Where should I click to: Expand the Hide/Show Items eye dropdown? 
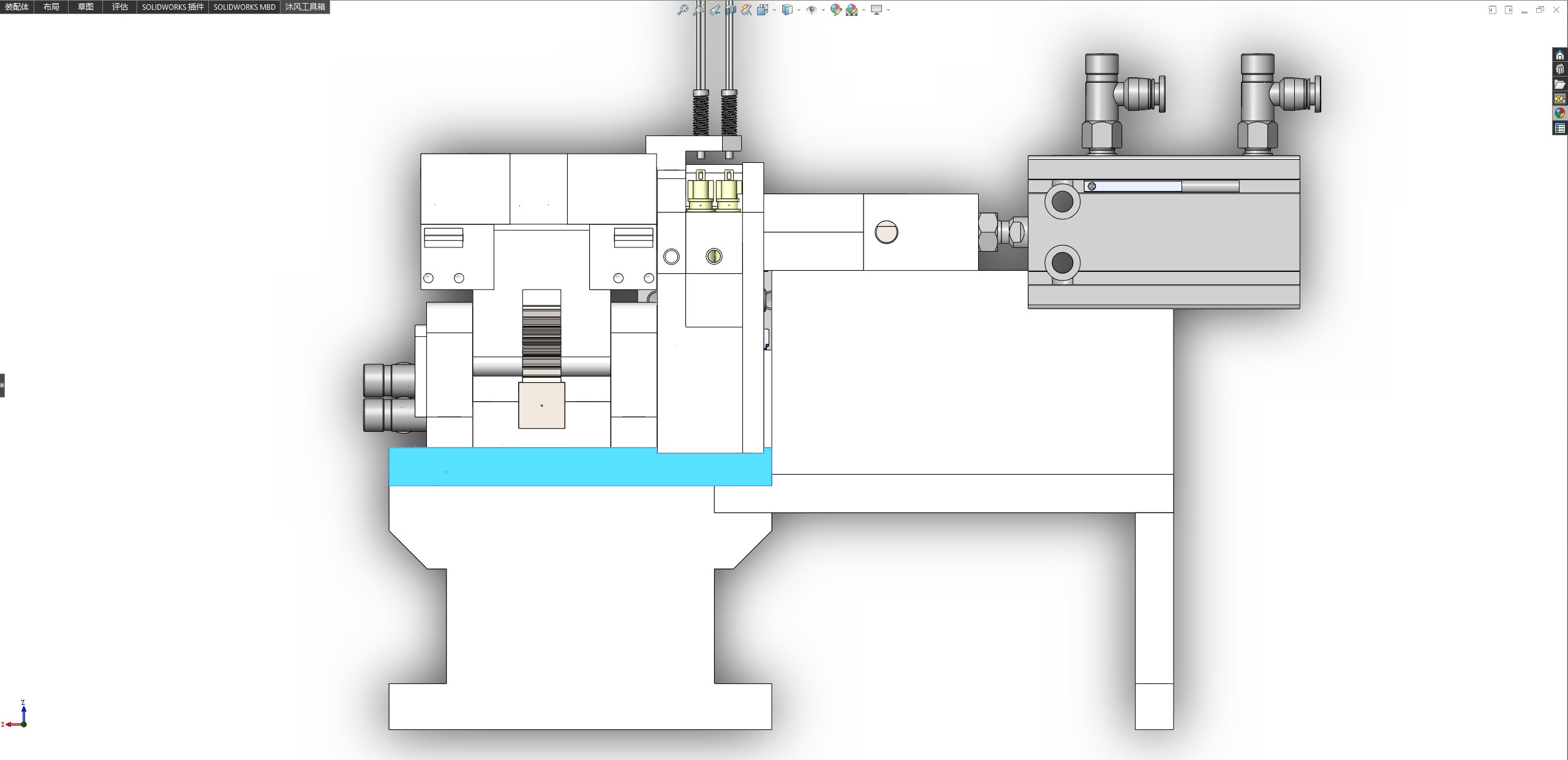tap(823, 10)
